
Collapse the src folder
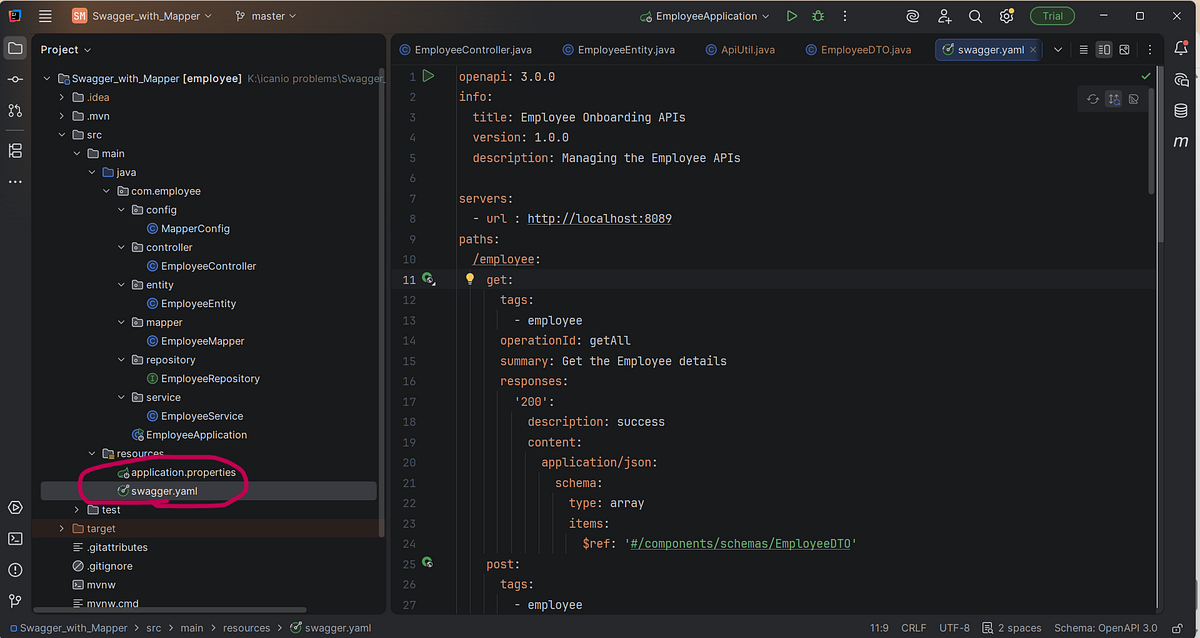point(62,135)
